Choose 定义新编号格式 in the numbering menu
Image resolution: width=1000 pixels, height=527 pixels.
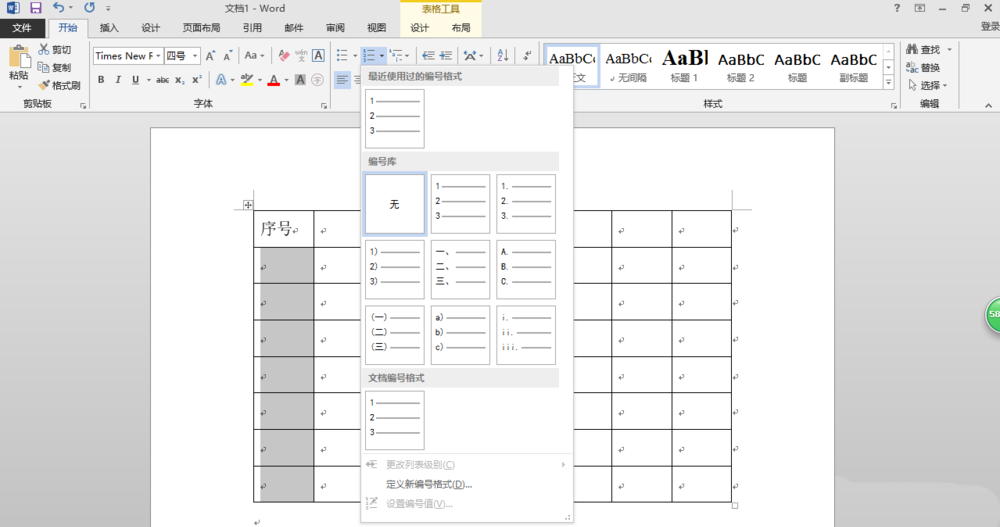428,484
